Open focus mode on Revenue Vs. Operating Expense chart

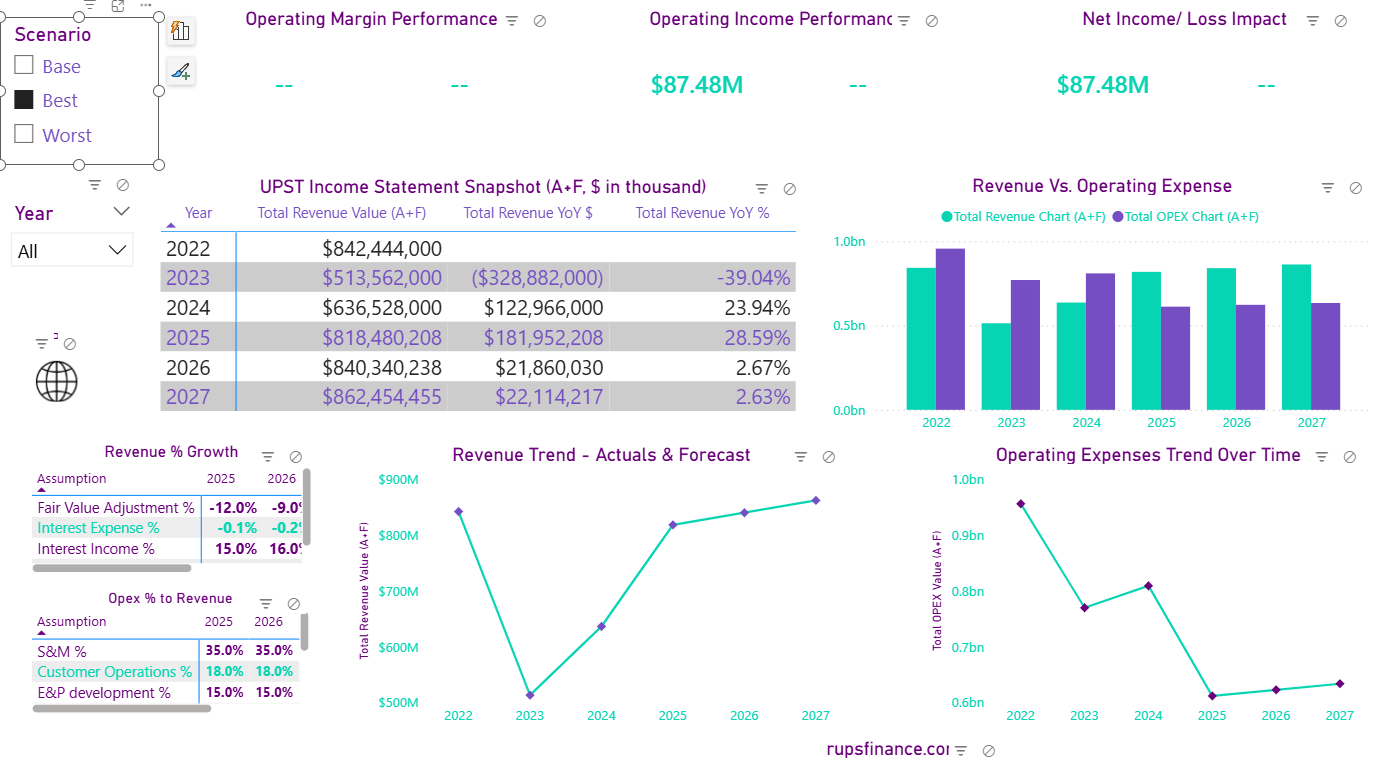coord(1356,187)
